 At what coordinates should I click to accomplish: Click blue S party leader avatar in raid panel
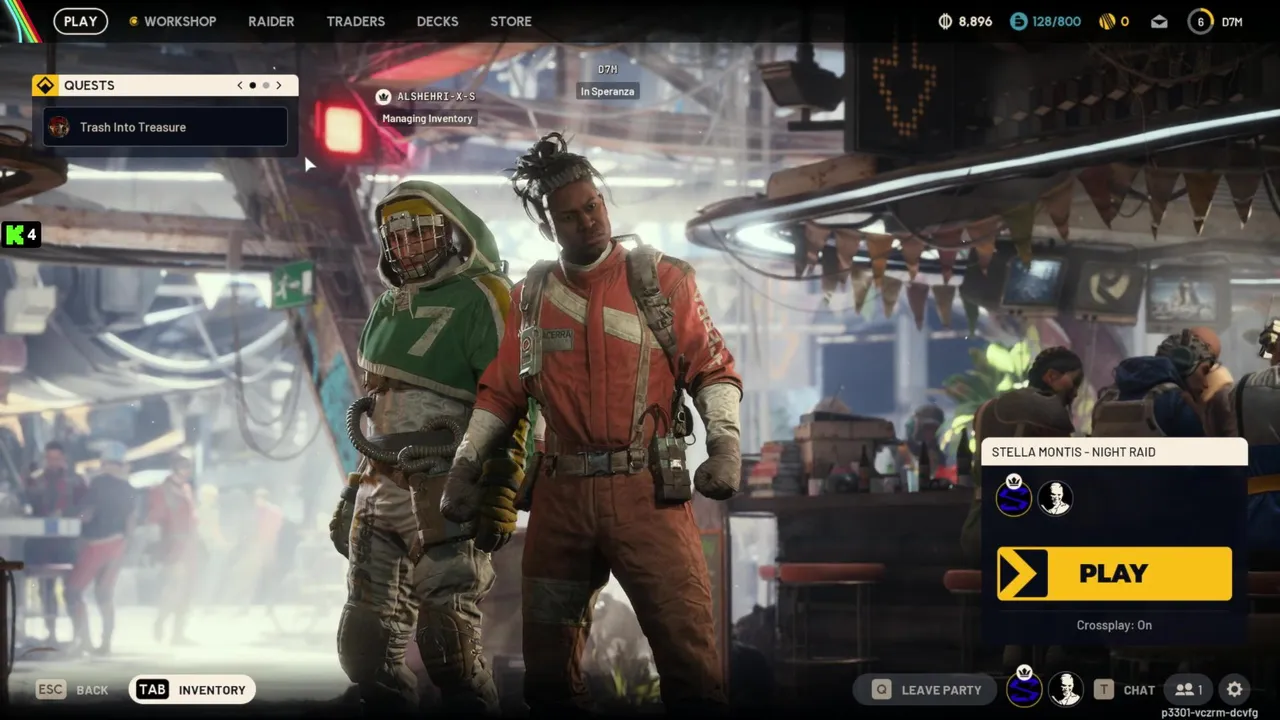point(1014,497)
